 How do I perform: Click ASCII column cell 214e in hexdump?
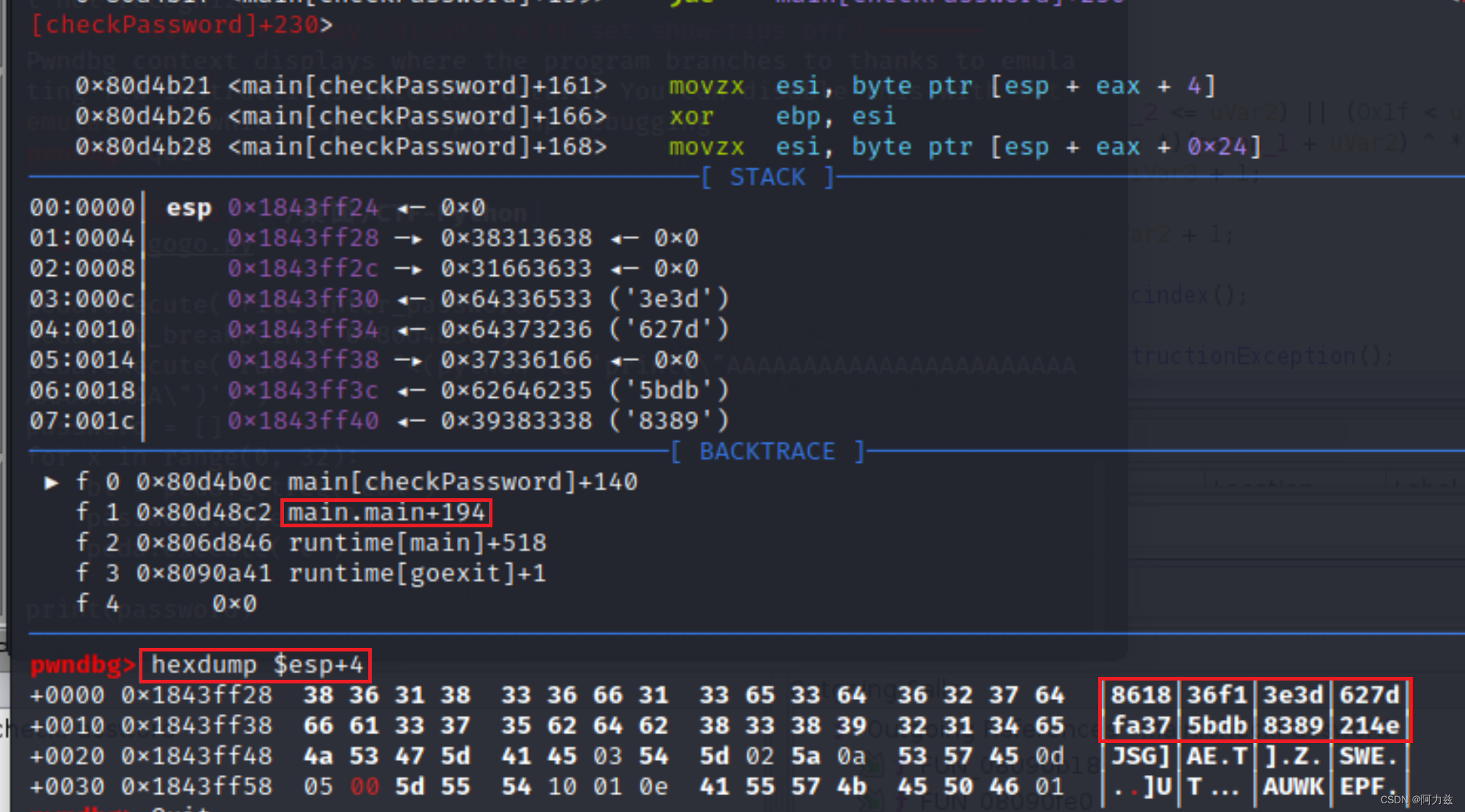coord(1369,726)
